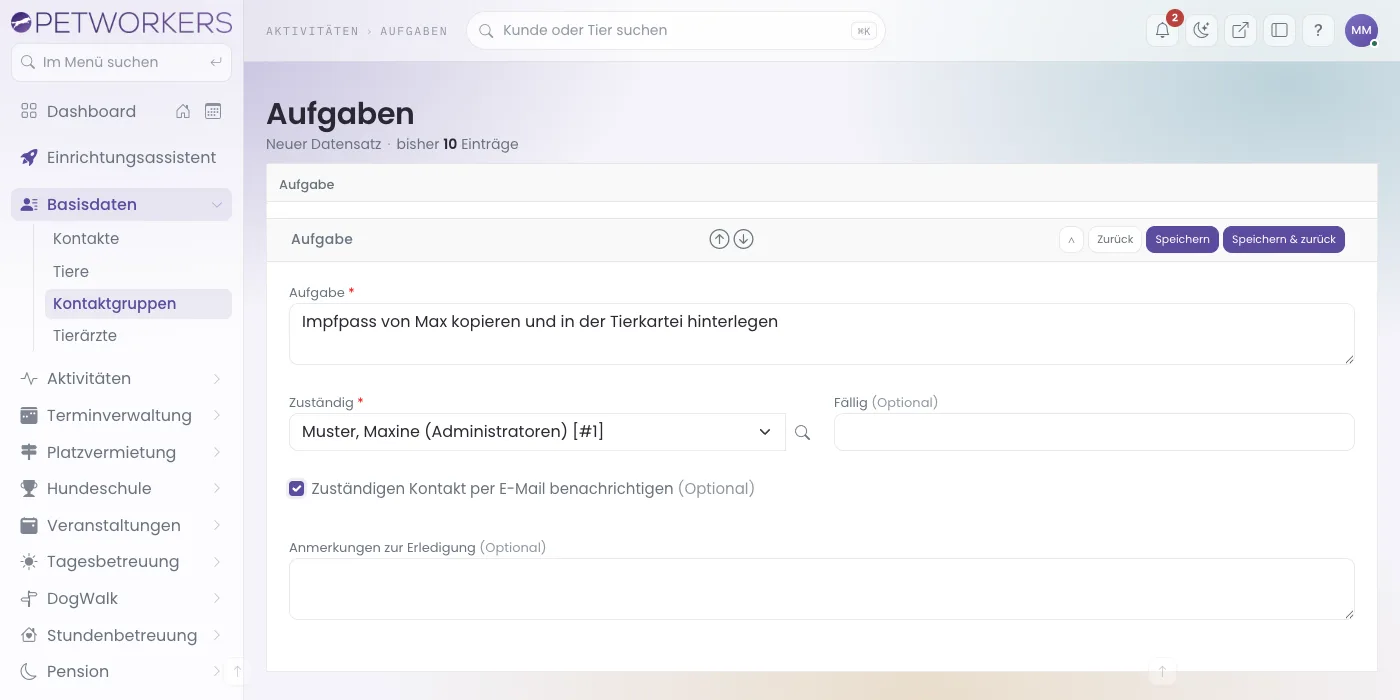Open the Zuständig dropdown
1400x700 pixels.
coord(537,432)
